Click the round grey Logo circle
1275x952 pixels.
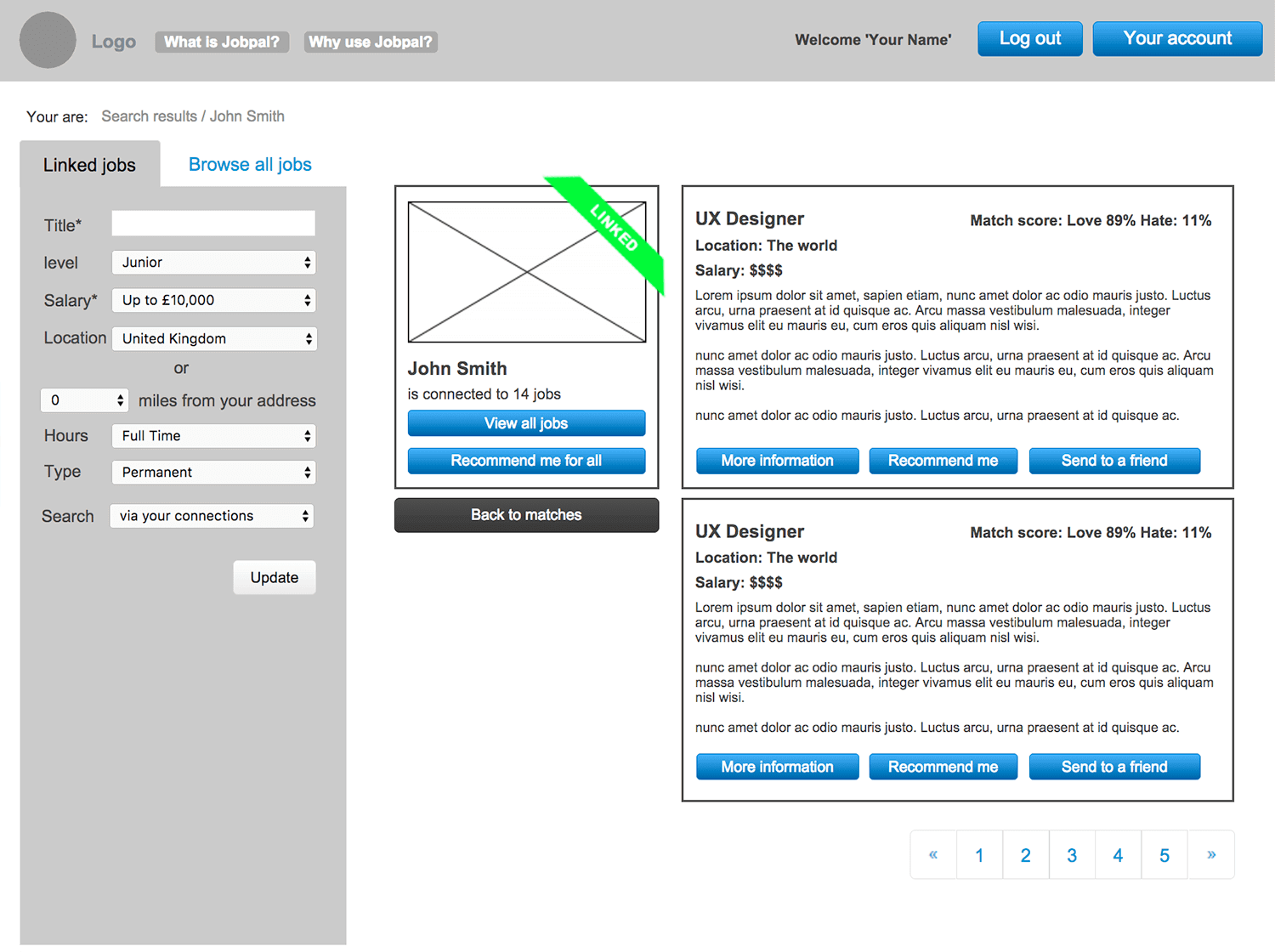48,40
